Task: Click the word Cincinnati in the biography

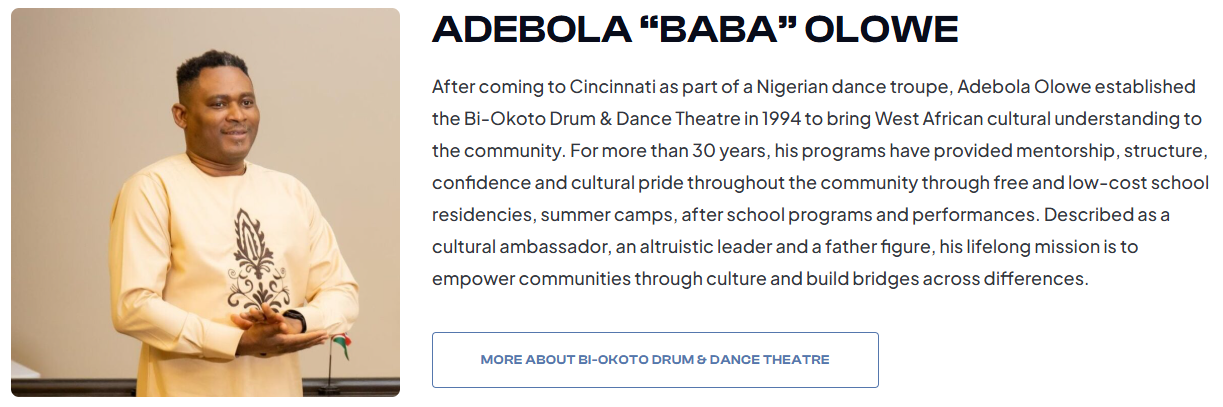Action: click(x=611, y=86)
